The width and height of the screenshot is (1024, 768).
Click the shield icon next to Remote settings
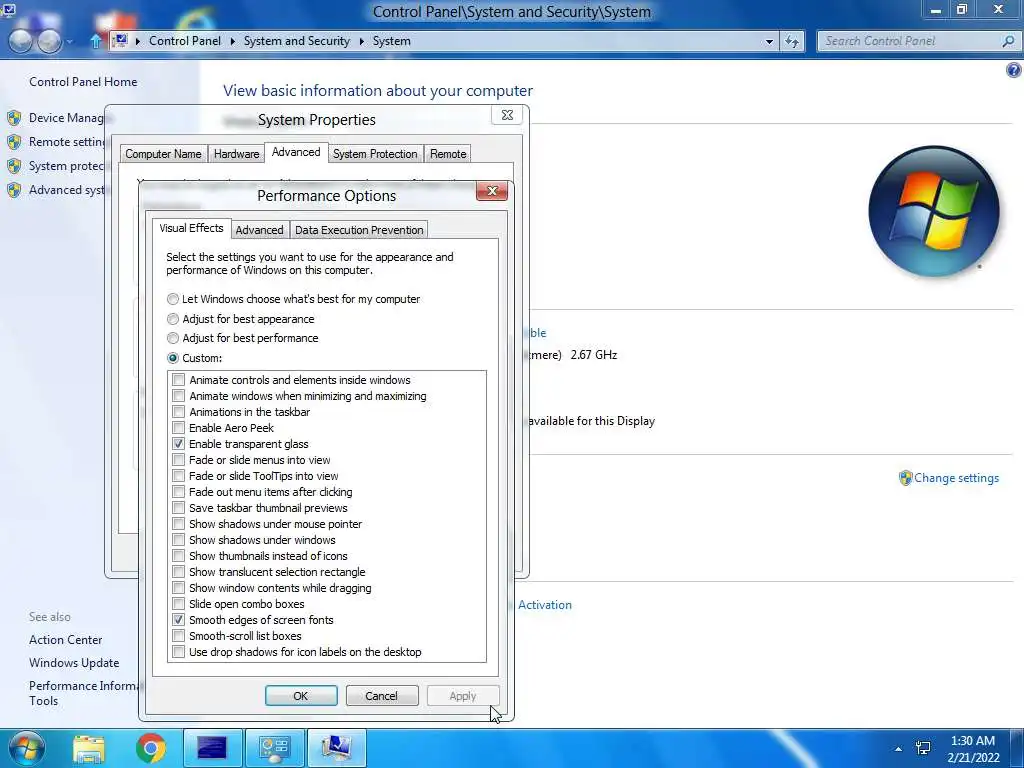tap(14, 142)
